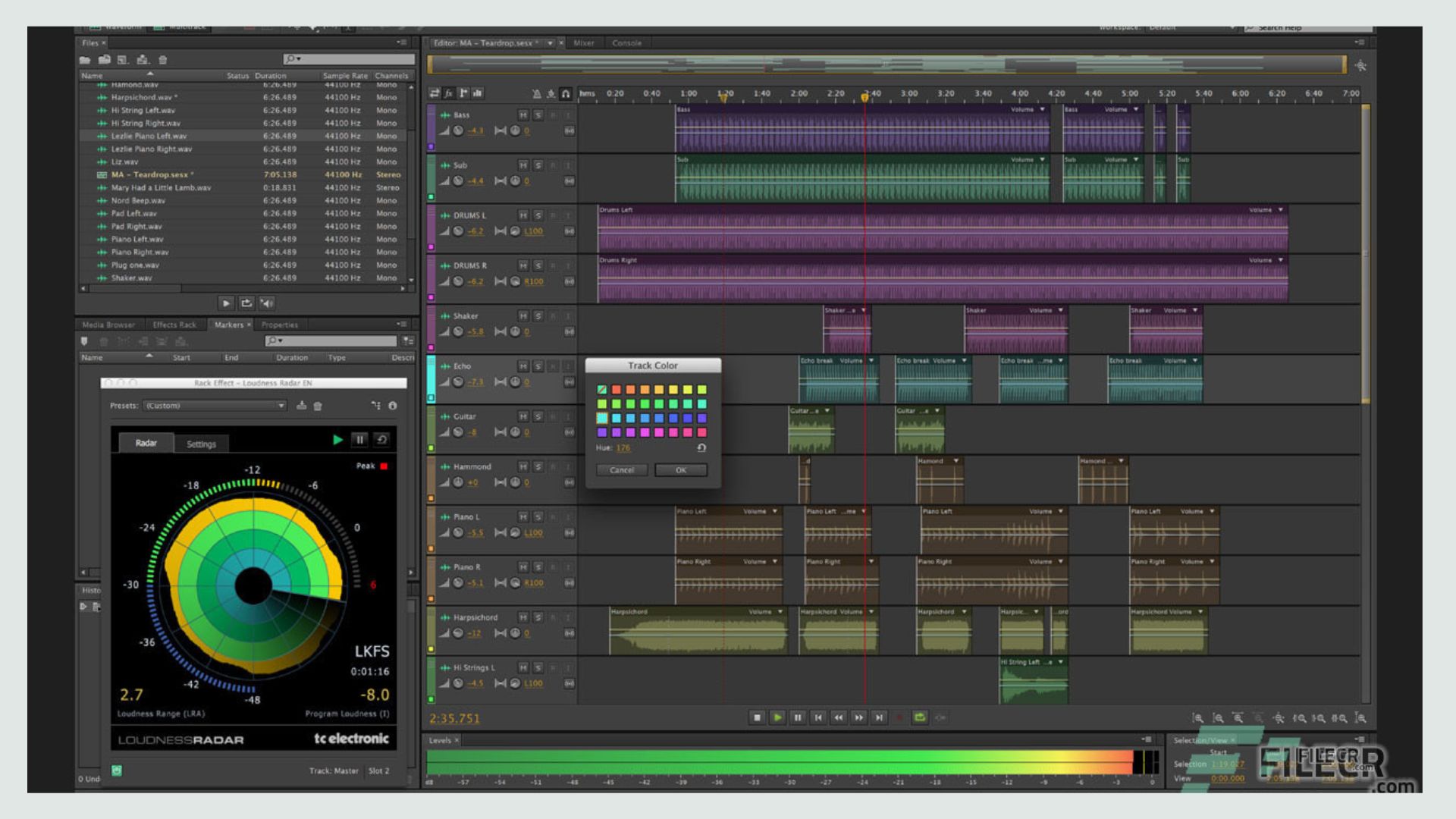Screen dimensions: 1456x819
Task: Click the Import File icon in Files panel
Action: [x=105, y=60]
